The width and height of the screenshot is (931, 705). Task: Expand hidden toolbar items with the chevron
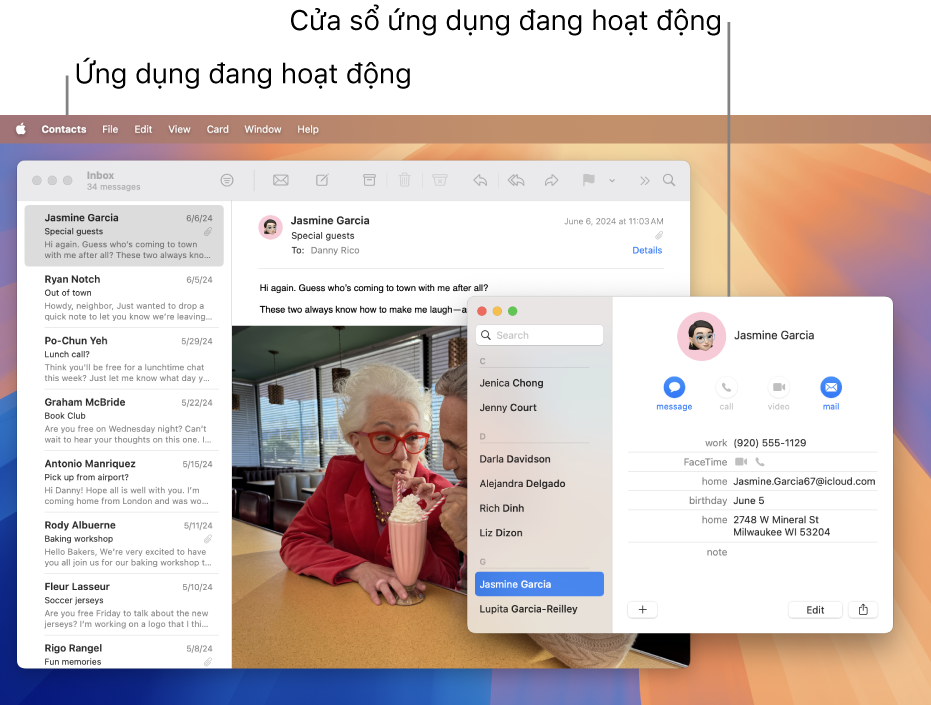pyautogui.click(x=644, y=180)
